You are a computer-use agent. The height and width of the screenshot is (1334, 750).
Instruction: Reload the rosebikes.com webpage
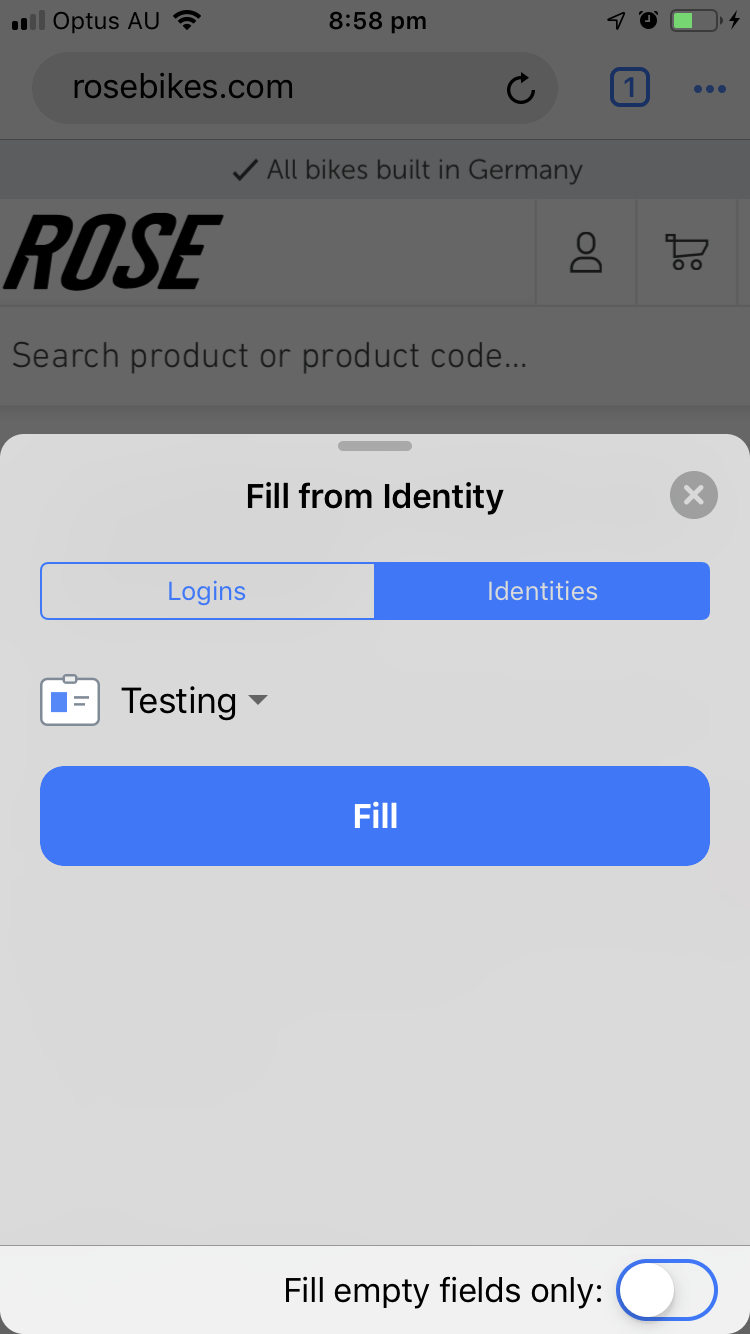point(520,88)
